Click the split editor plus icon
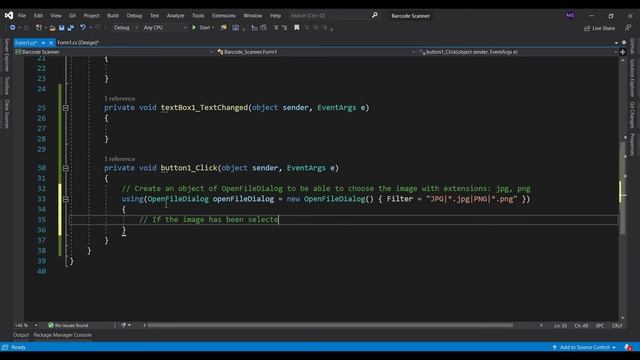Image resolution: width=640 pixels, height=360 pixels. [x=622, y=52]
